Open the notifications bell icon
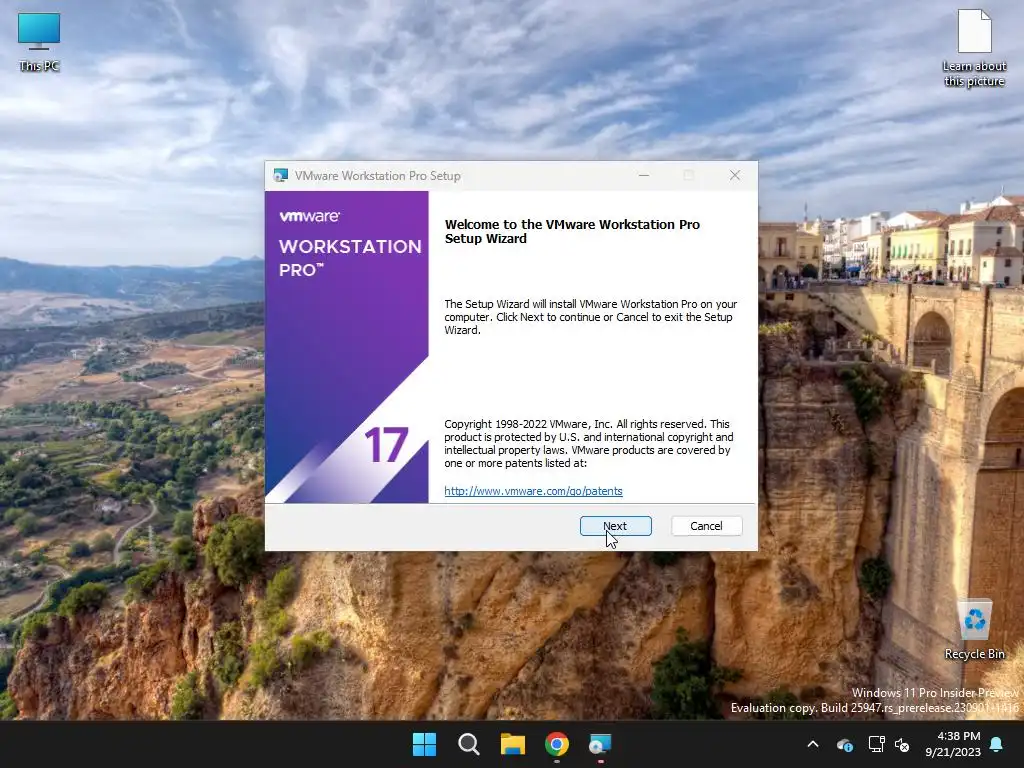 point(997,744)
